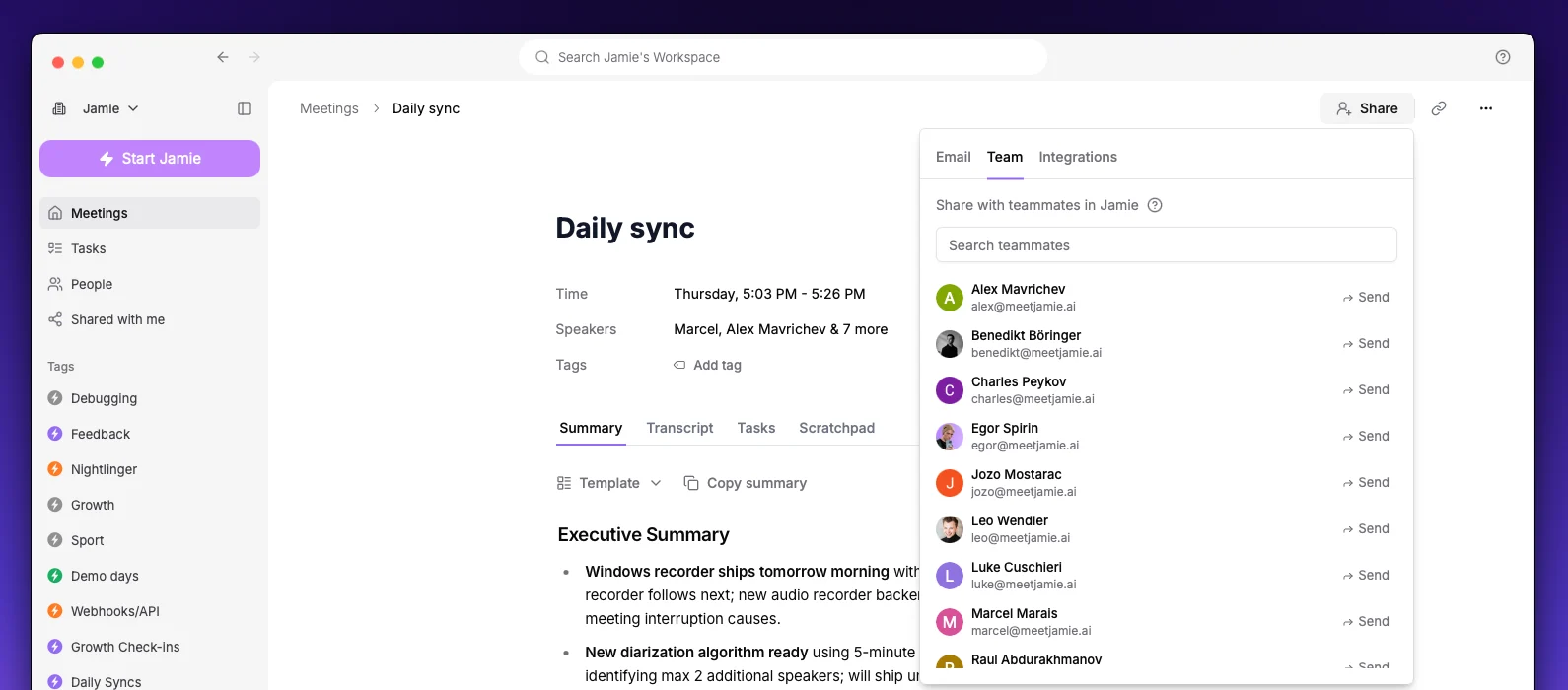Send to Marcel Marais
Image resolution: width=1568 pixels, height=690 pixels.
coord(1366,622)
